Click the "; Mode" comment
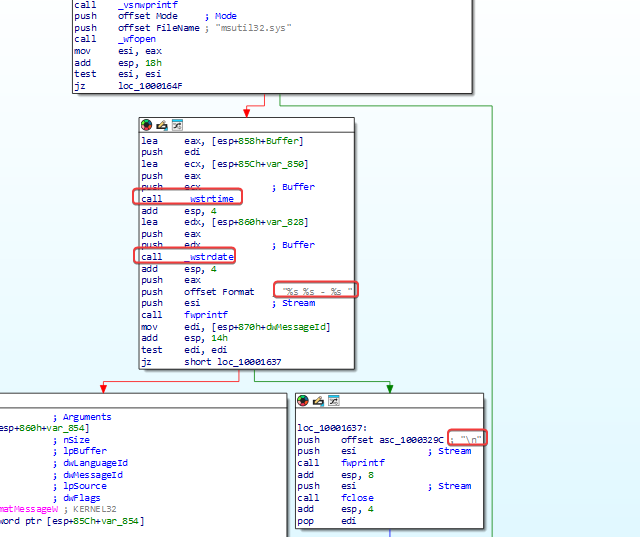Screen dimensions: 640x537 (x=221, y=16)
